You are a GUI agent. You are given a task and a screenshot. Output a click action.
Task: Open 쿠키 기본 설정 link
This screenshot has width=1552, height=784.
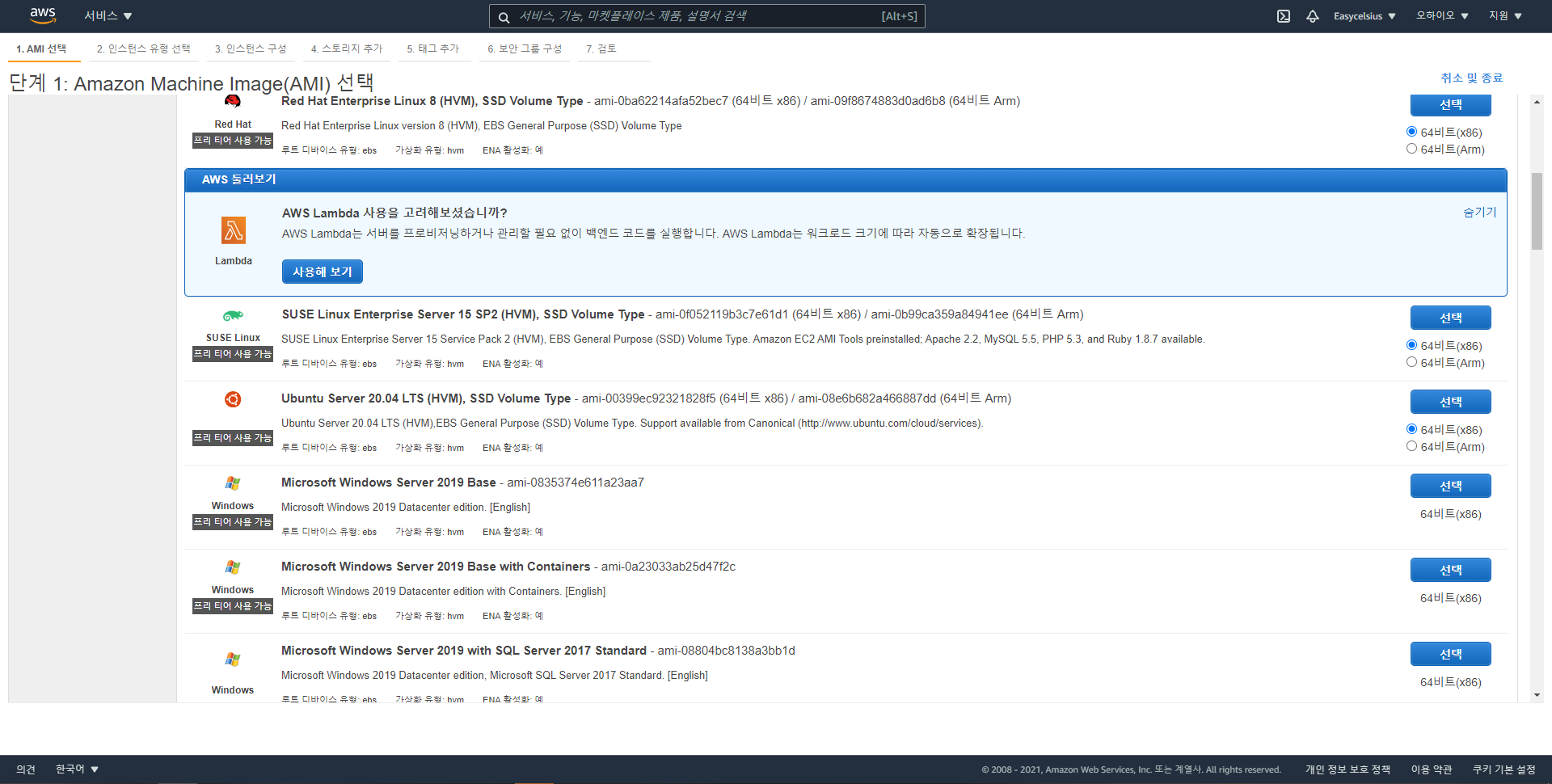click(1503, 769)
